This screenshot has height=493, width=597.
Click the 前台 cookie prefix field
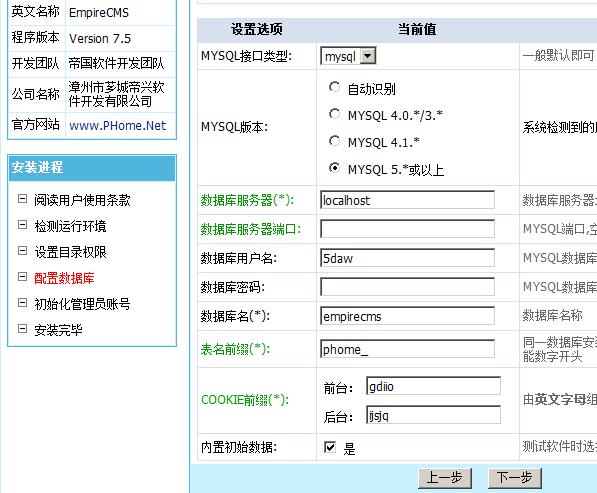(433, 386)
